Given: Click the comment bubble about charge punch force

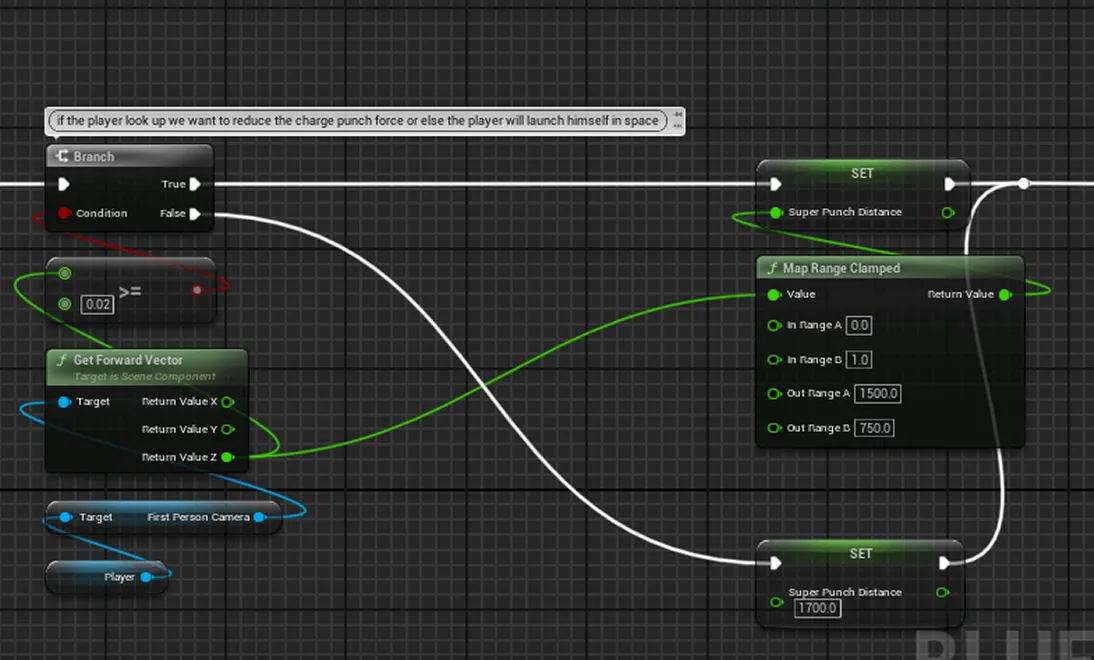Looking at the screenshot, I should (358, 120).
